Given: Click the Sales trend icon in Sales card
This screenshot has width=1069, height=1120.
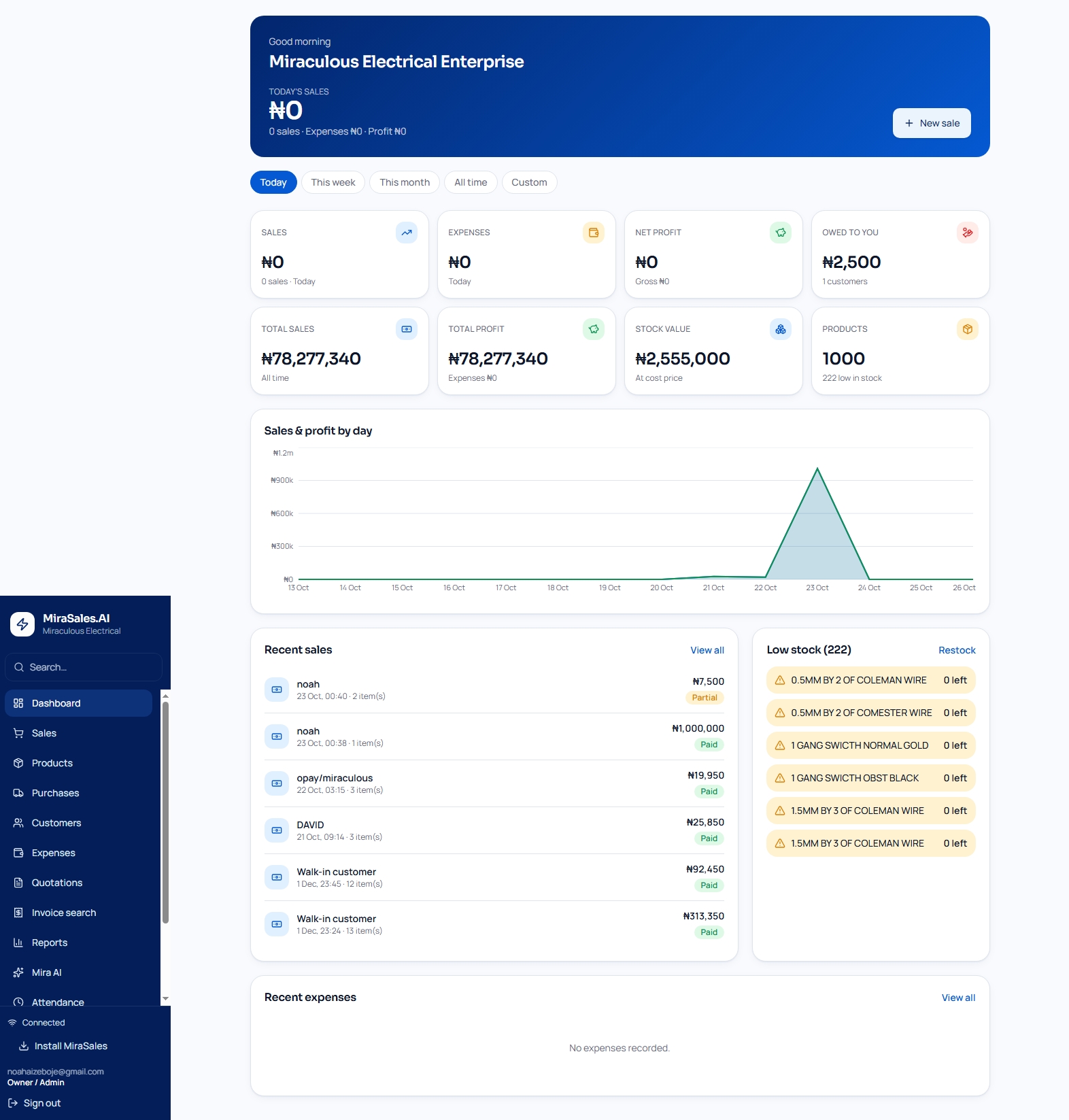Looking at the screenshot, I should (x=407, y=233).
